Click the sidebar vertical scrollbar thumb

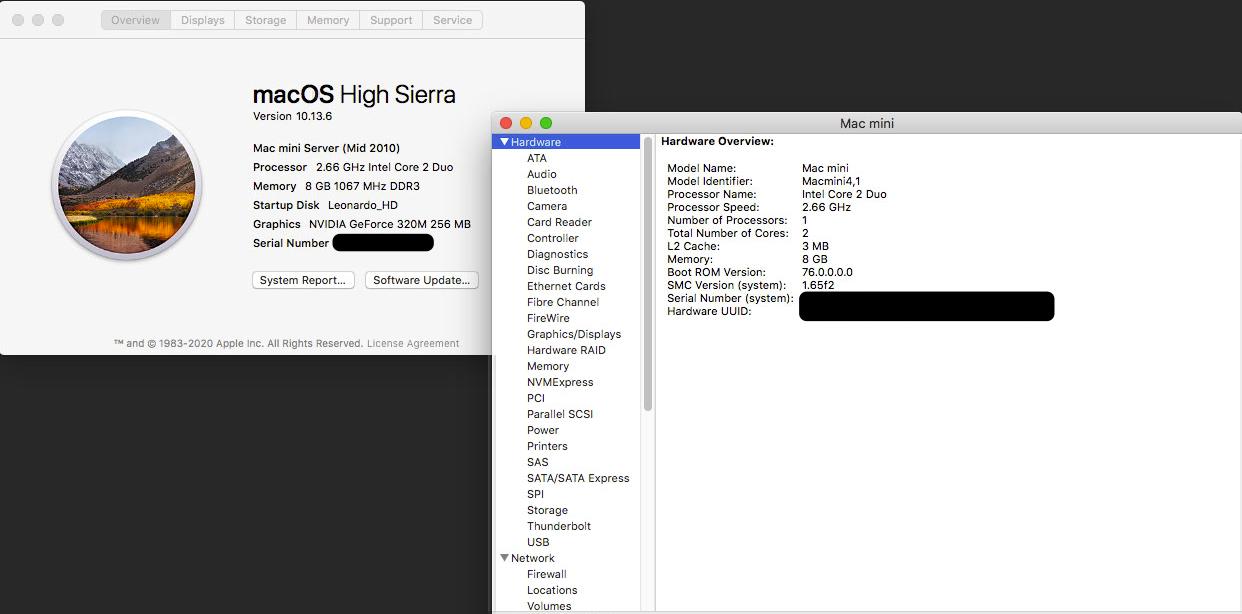648,275
